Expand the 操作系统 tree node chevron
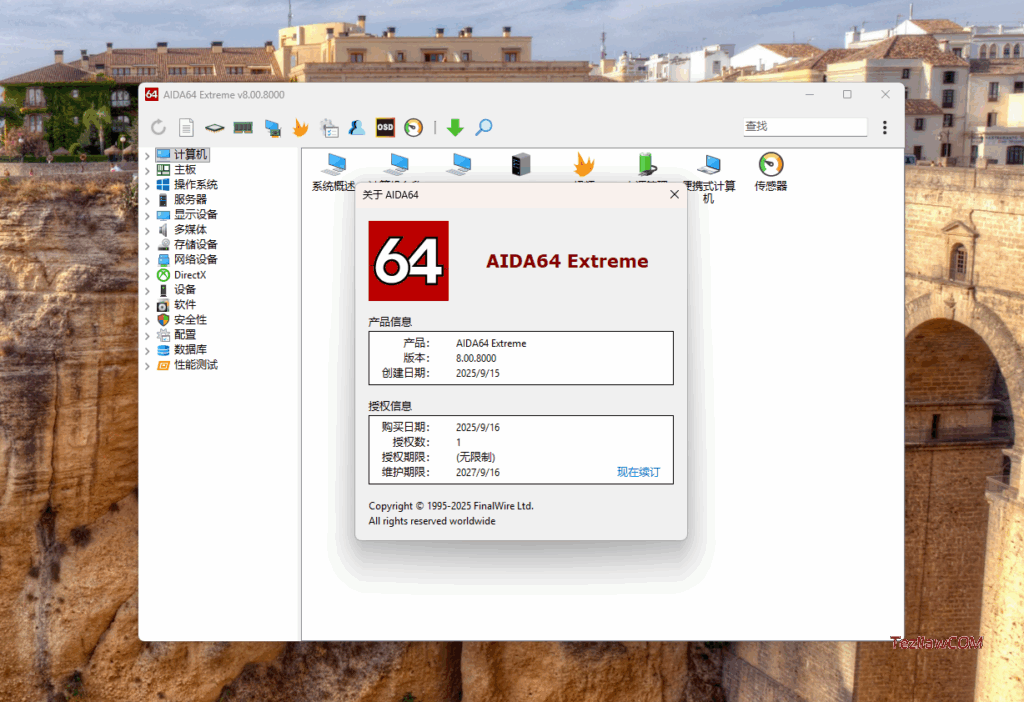Screen dimensions: 1024x702 pos(148,185)
